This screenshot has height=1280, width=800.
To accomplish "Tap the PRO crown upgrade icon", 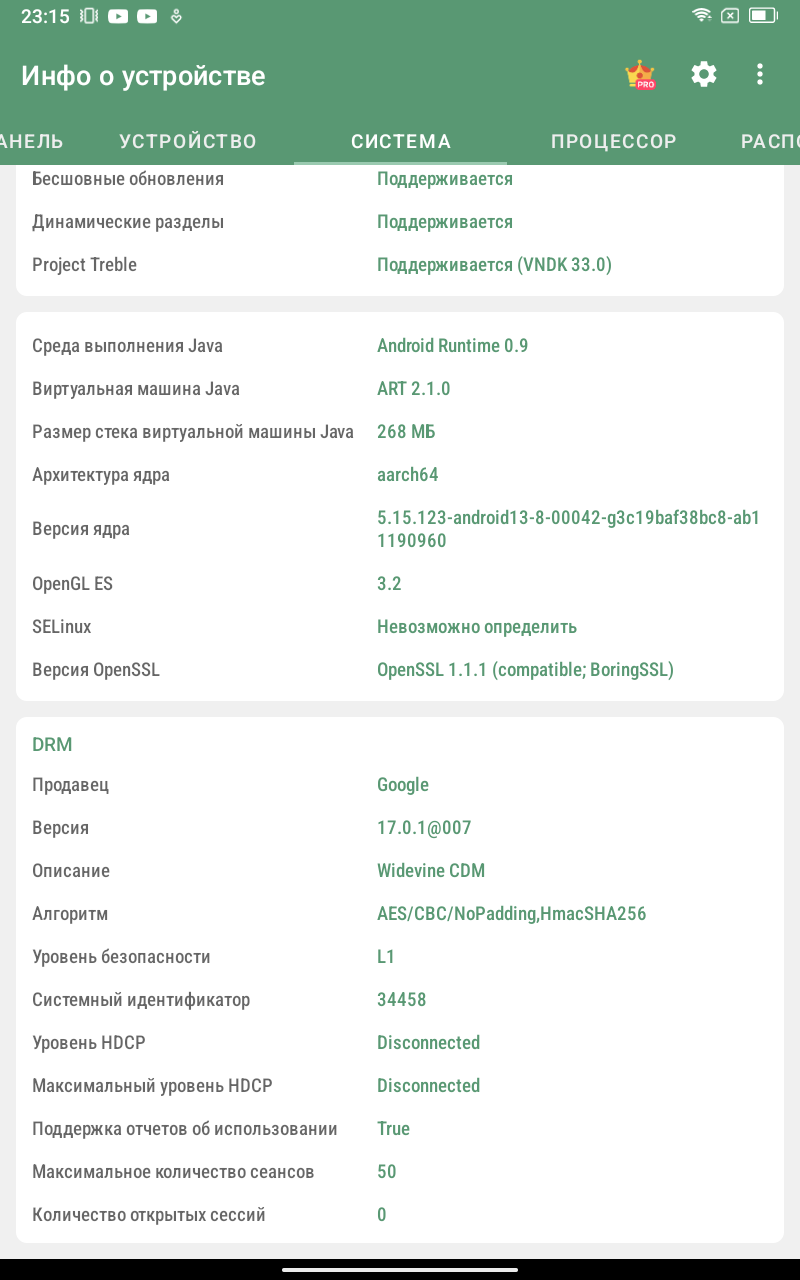I will pos(639,75).
